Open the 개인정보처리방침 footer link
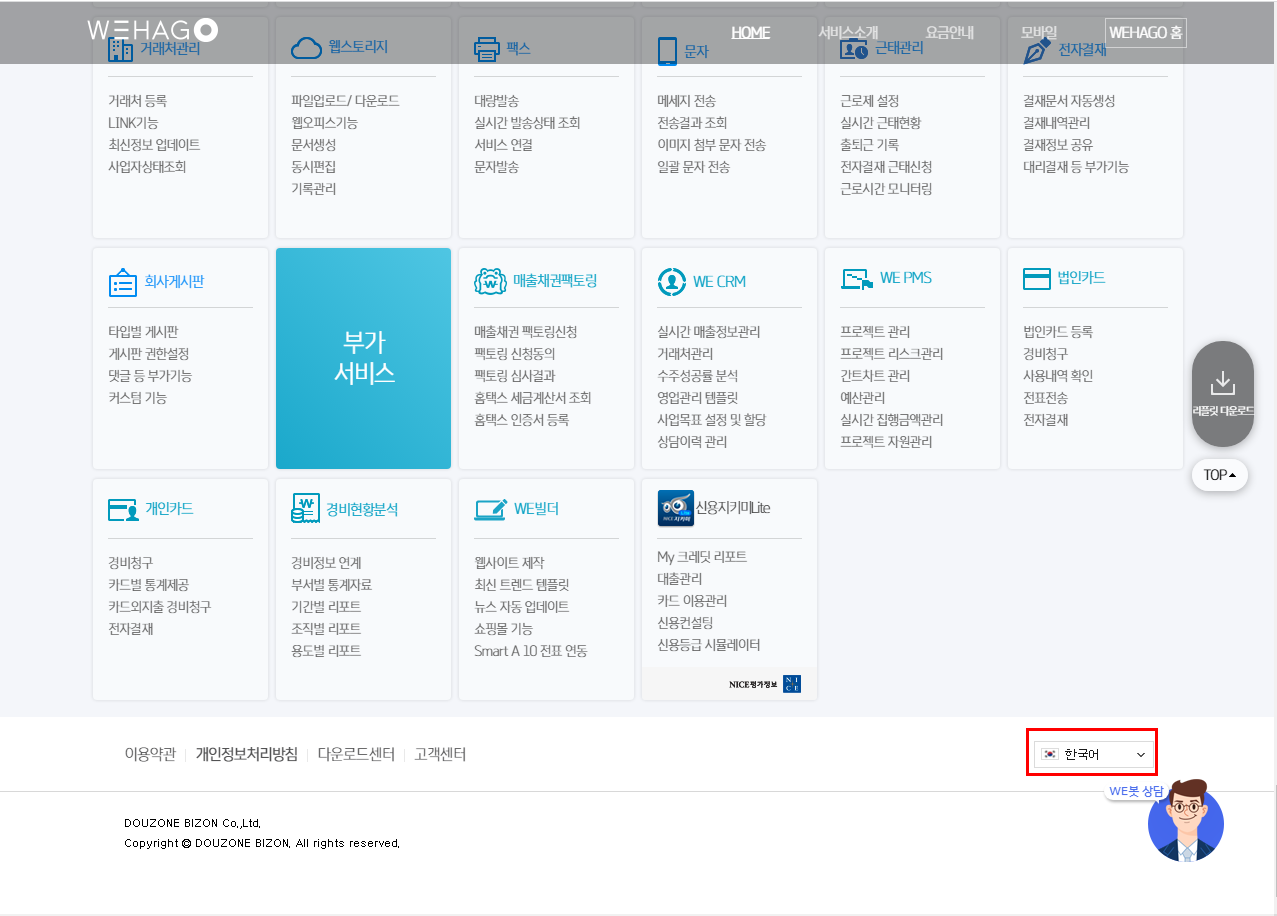Image resolution: width=1277 pixels, height=916 pixels. point(246,754)
